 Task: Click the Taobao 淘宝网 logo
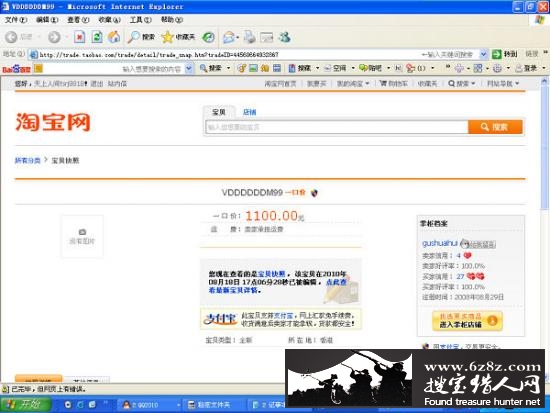pos(53,122)
